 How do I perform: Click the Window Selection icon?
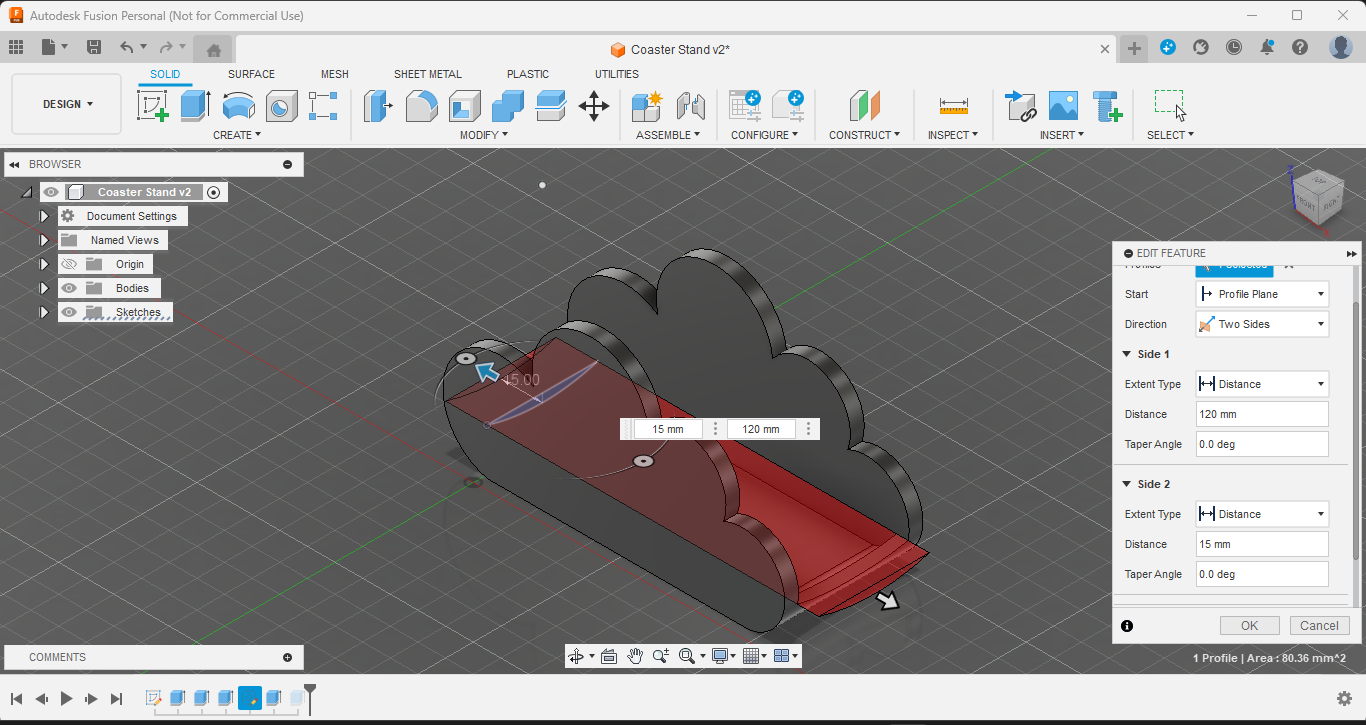click(1170, 105)
